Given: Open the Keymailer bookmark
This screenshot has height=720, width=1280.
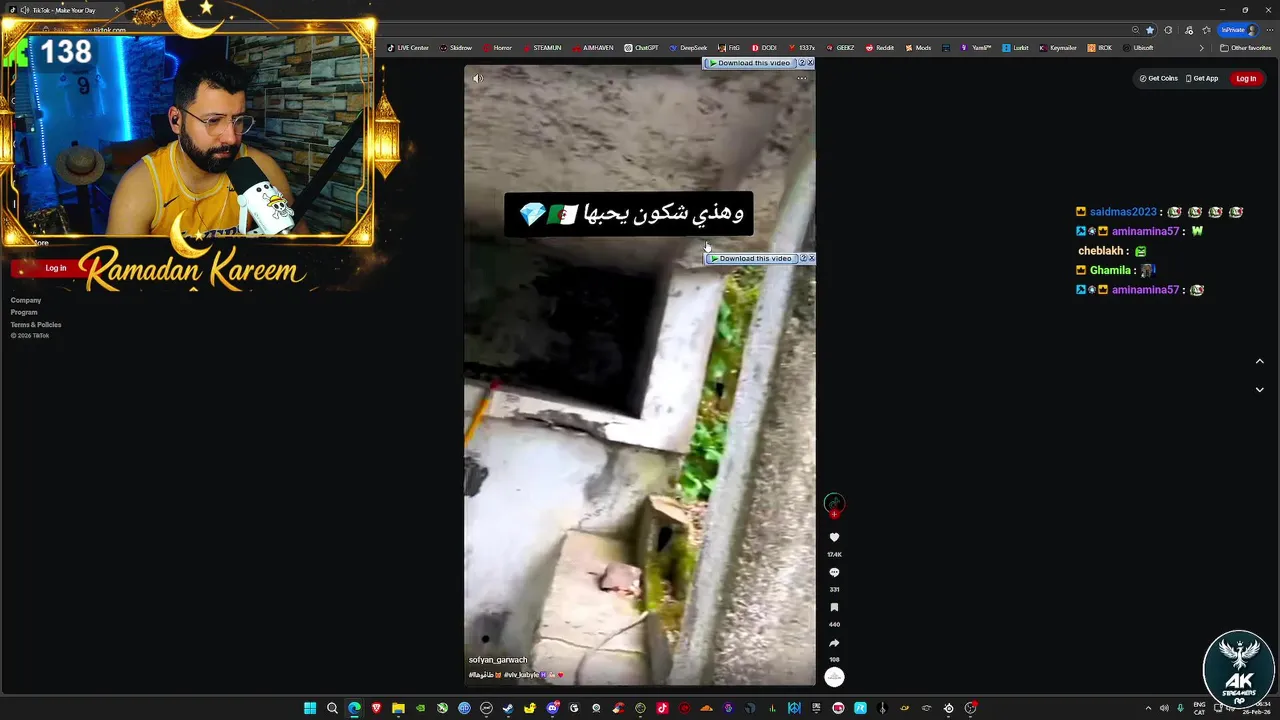Looking at the screenshot, I should (1058, 48).
